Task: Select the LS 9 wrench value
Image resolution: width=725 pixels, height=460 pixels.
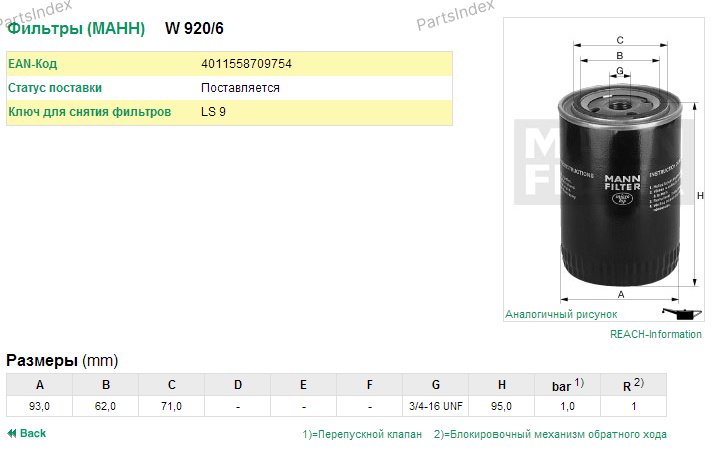Action: (x=213, y=112)
